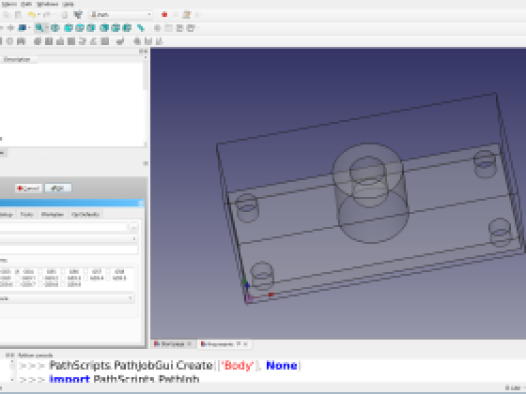The width and height of the screenshot is (526, 394).
Task: Click the red macro record icon
Action: pos(164,14)
